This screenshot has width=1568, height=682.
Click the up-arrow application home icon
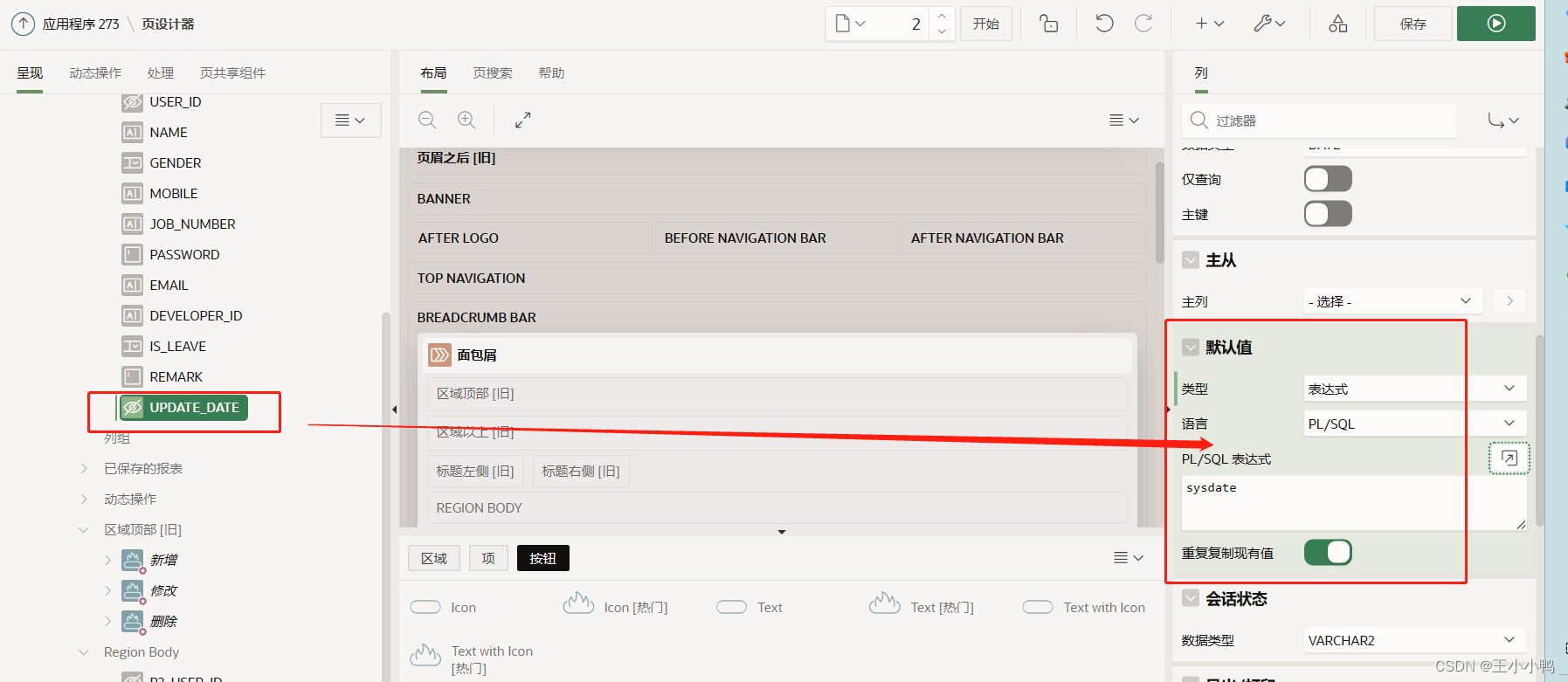pos(24,24)
